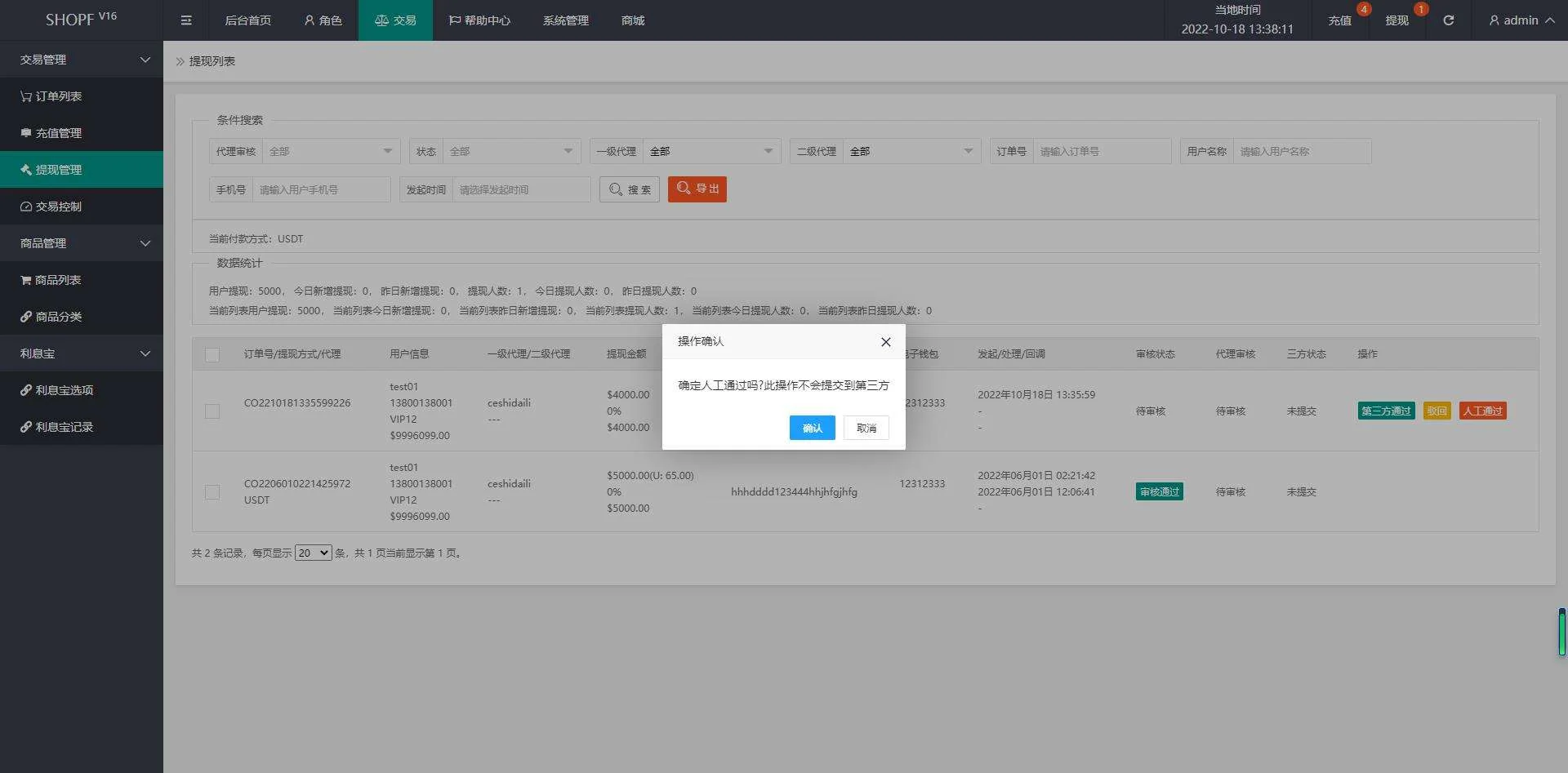Toggle the select-all checkbox in table header
Viewport: 1568px width, 773px height.
tap(212, 355)
